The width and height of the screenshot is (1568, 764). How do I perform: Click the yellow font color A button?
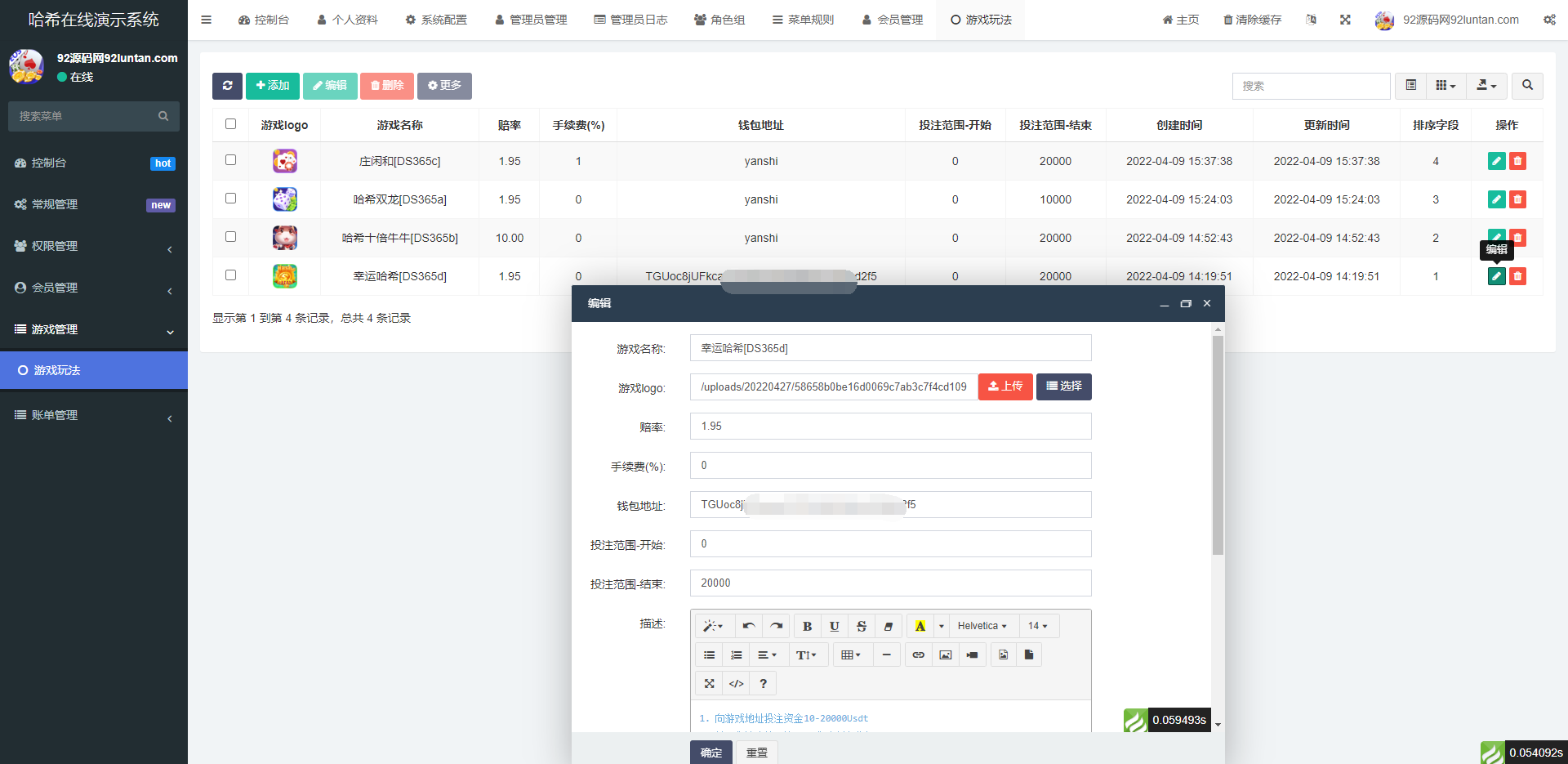click(x=920, y=626)
